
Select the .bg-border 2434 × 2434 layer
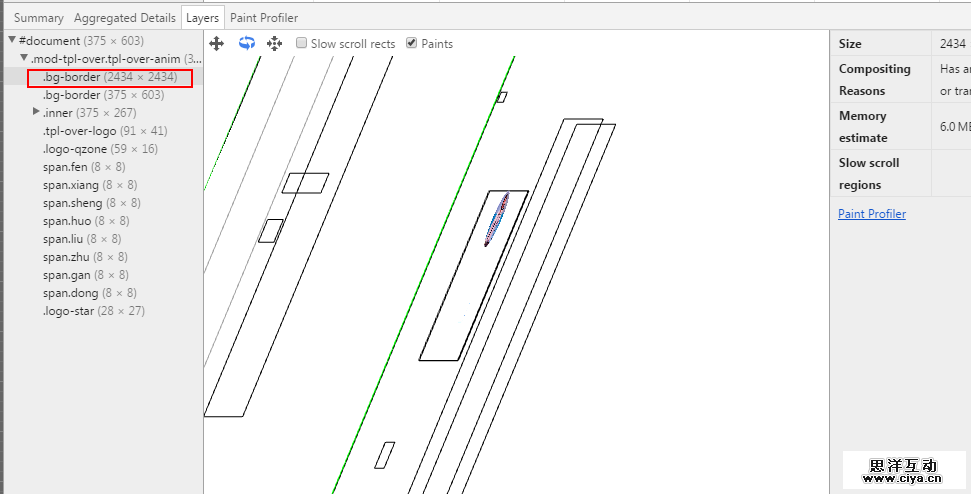point(110,77)
